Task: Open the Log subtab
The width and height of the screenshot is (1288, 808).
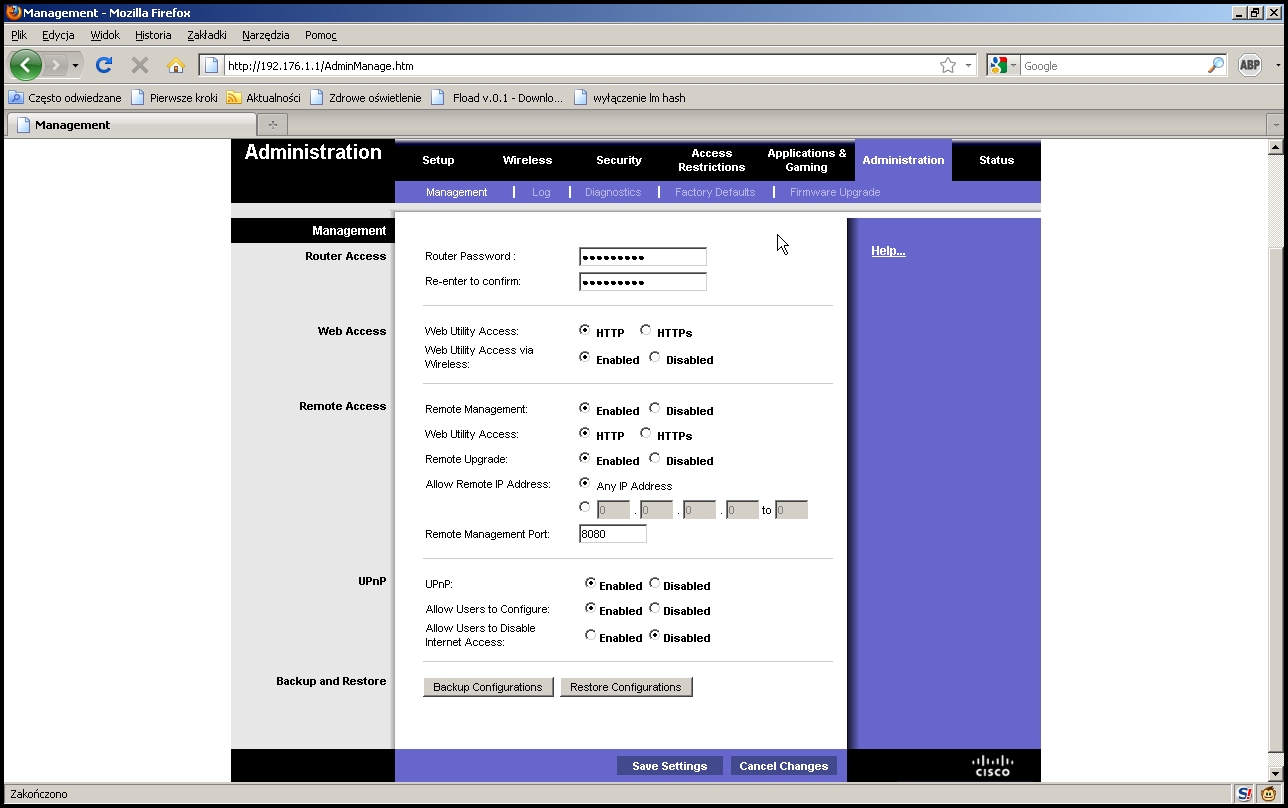Action: pos(541,192)
